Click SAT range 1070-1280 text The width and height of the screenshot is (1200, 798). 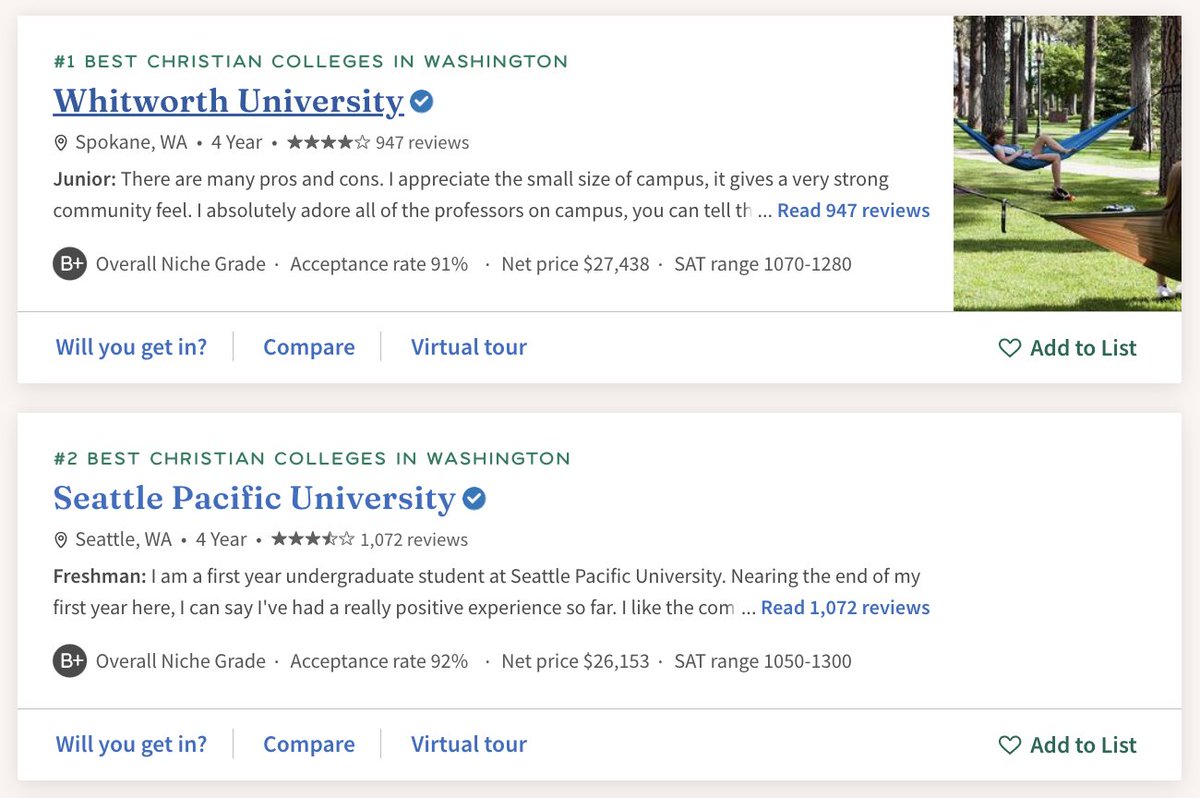coord(763,264)
